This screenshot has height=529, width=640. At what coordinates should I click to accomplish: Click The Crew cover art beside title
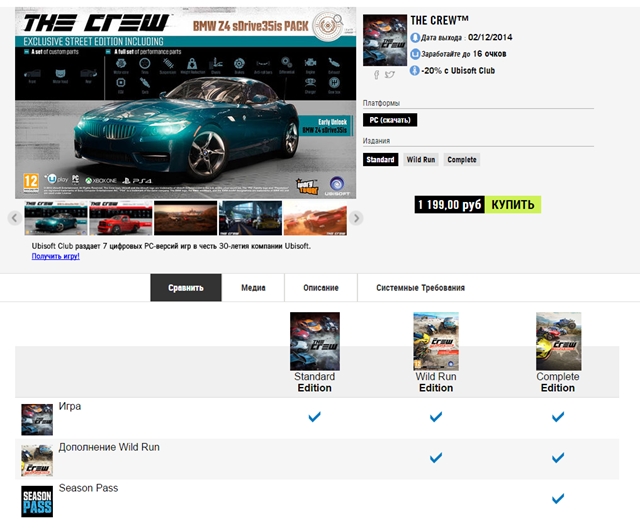point(385,40)
